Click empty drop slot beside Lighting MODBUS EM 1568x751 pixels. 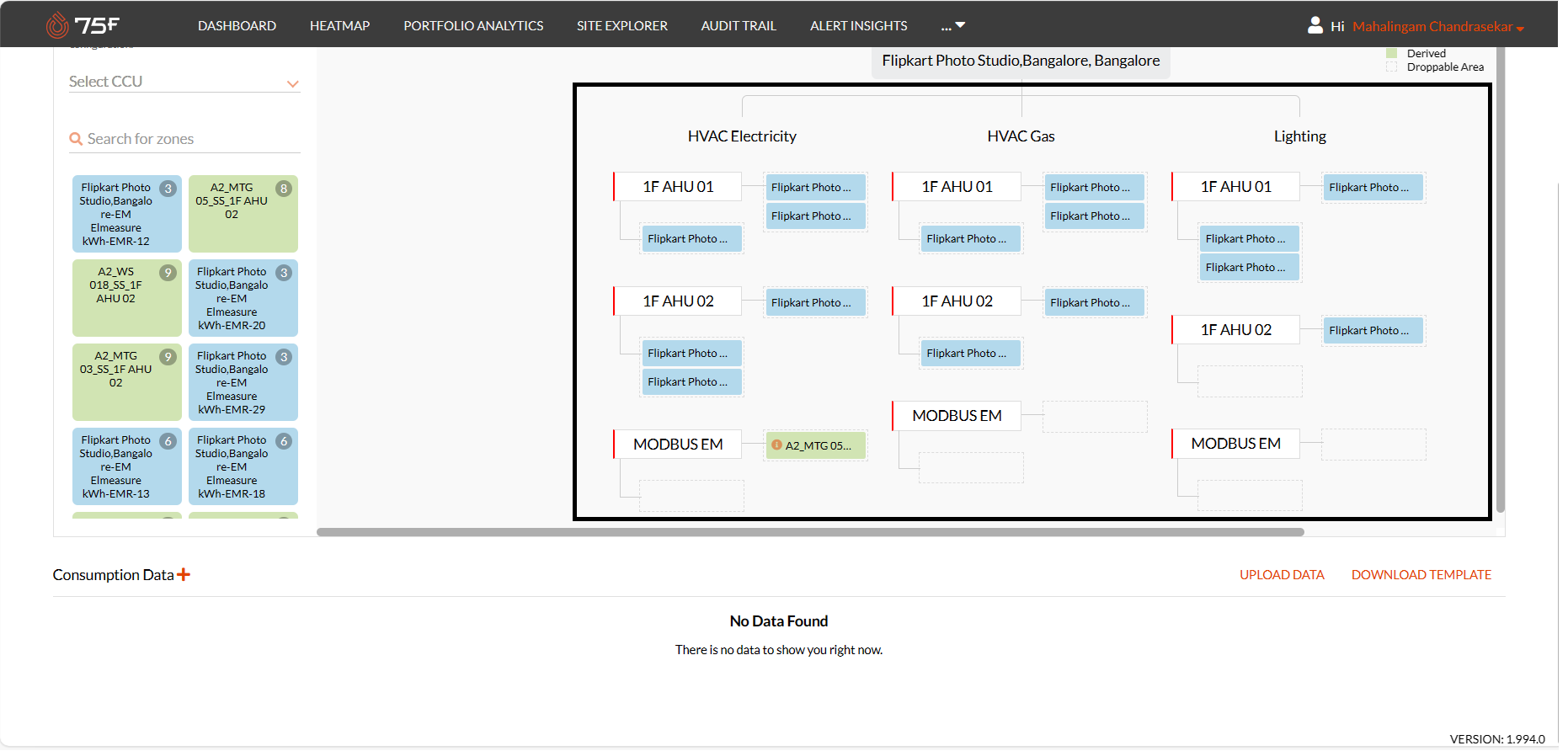click(x=1373, y=445)
